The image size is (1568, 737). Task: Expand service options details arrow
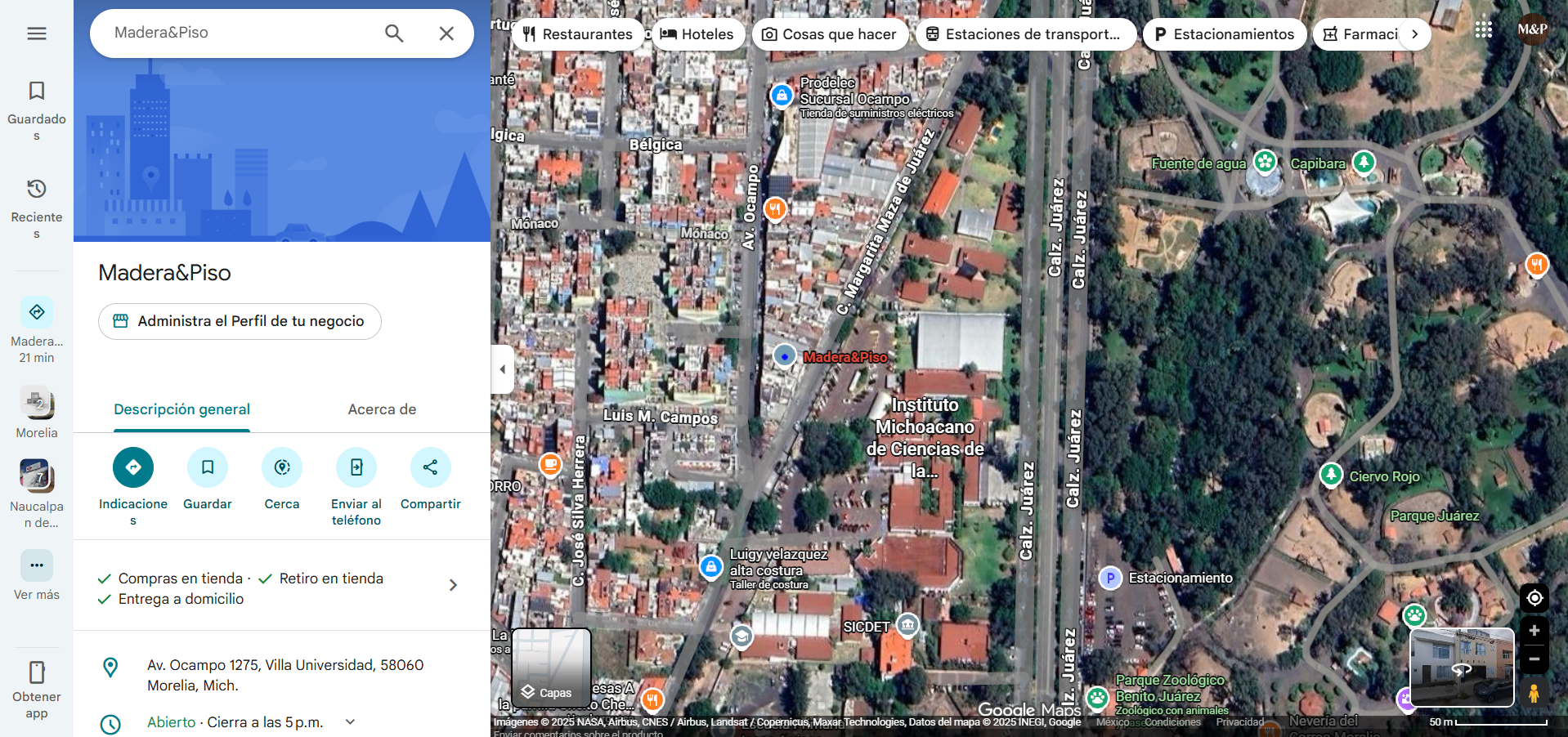pos(454,585)
